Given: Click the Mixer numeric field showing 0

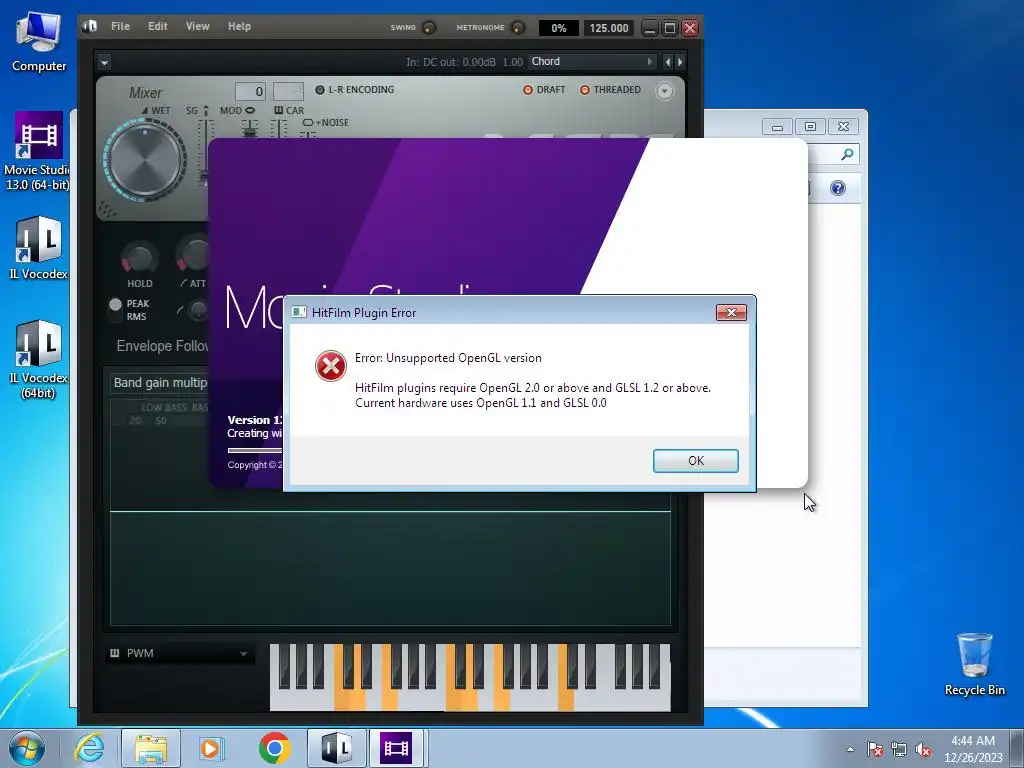Looking at the screenshot, I should 250,91.
